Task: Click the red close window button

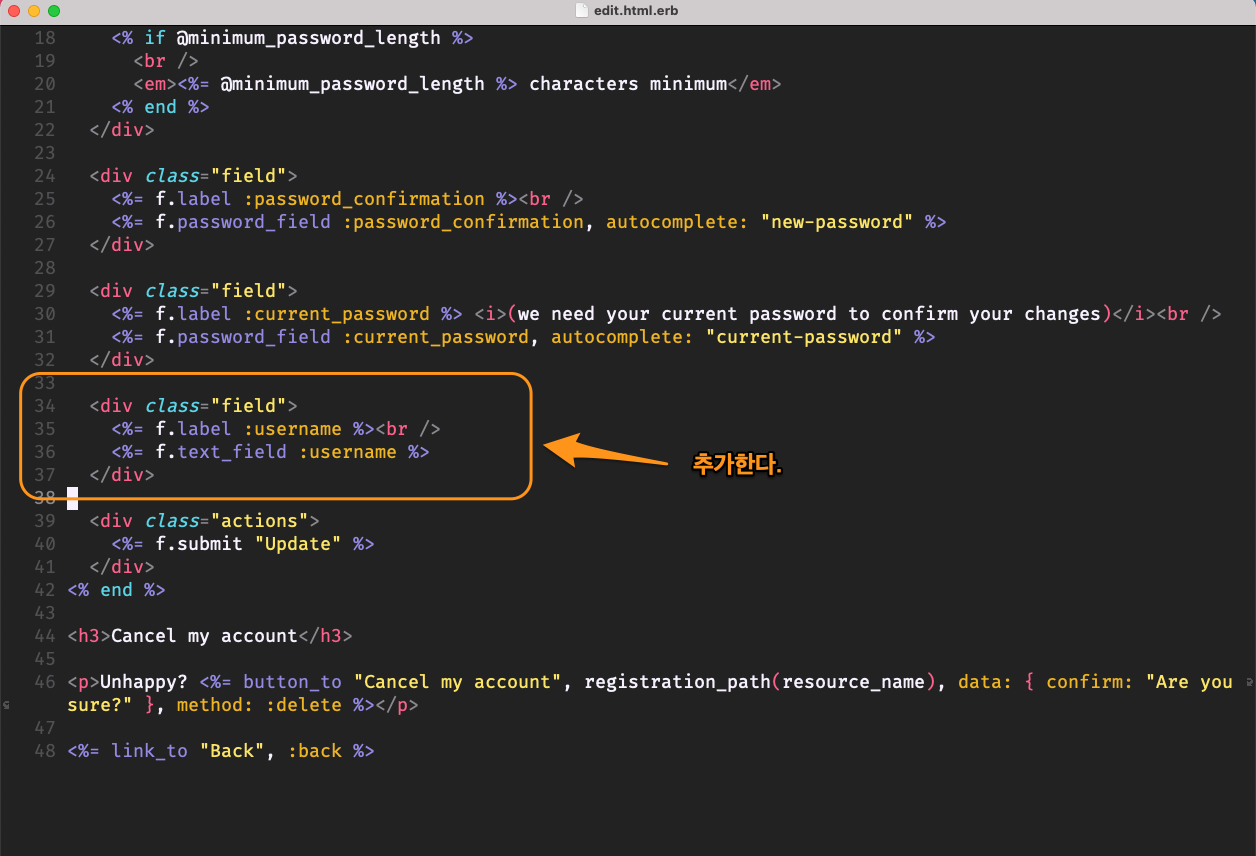Action: tap(14, 11)
